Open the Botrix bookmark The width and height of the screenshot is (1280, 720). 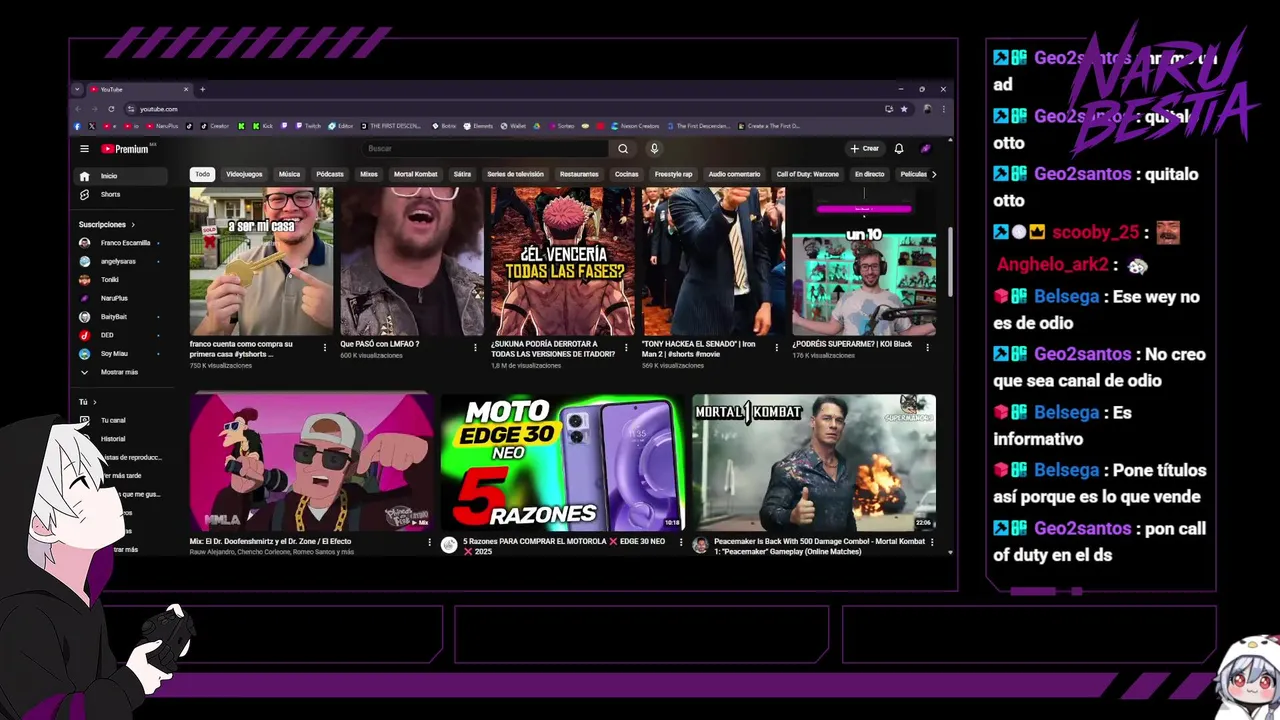coord(445,126)
